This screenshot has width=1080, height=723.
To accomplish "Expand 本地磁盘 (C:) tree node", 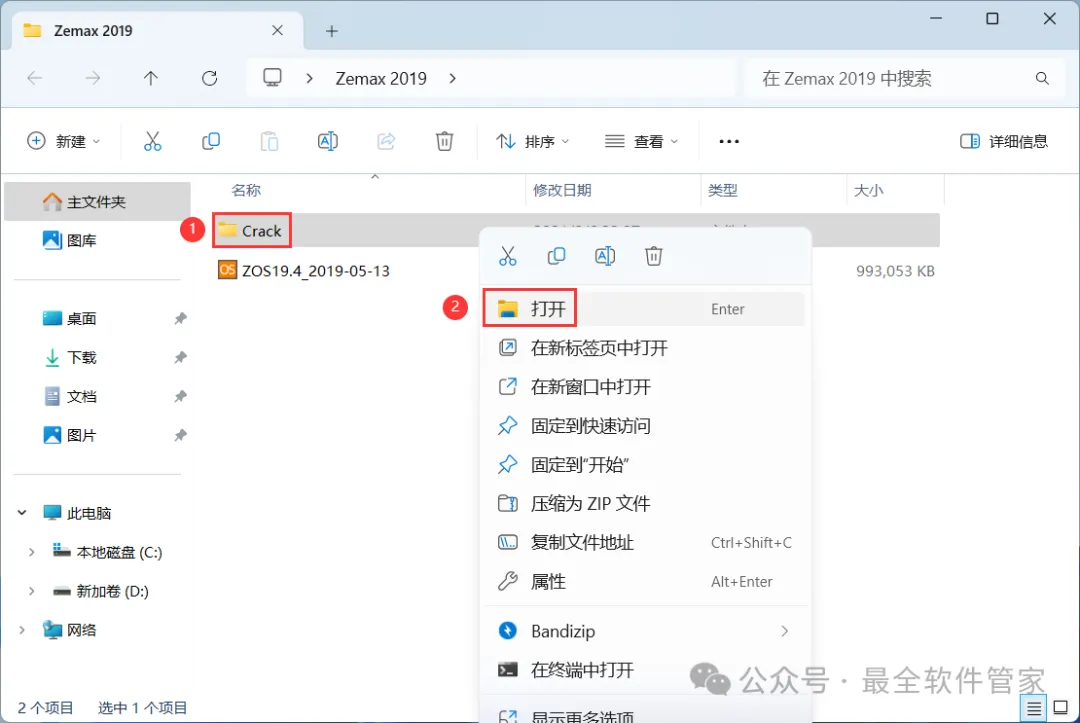I will (x=32, y=552).
